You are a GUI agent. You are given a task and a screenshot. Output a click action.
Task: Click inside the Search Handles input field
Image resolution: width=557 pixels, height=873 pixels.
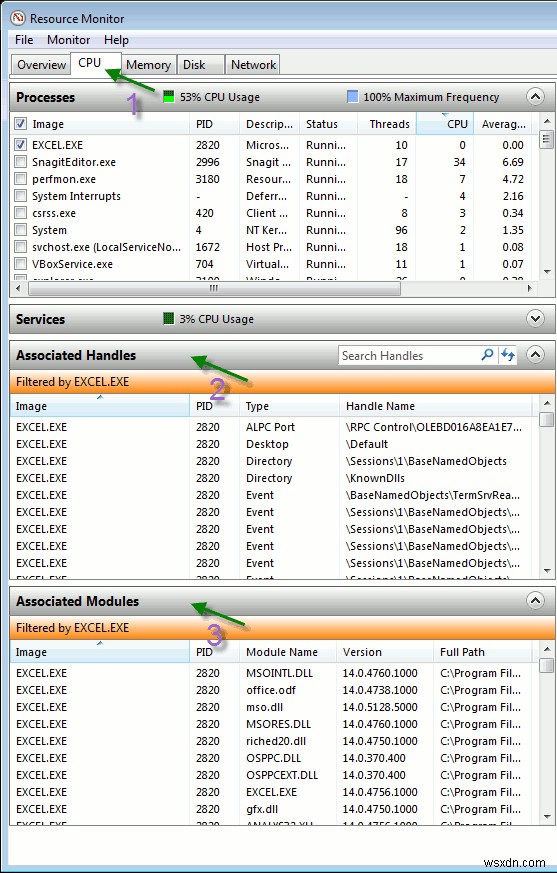(409, 355)
